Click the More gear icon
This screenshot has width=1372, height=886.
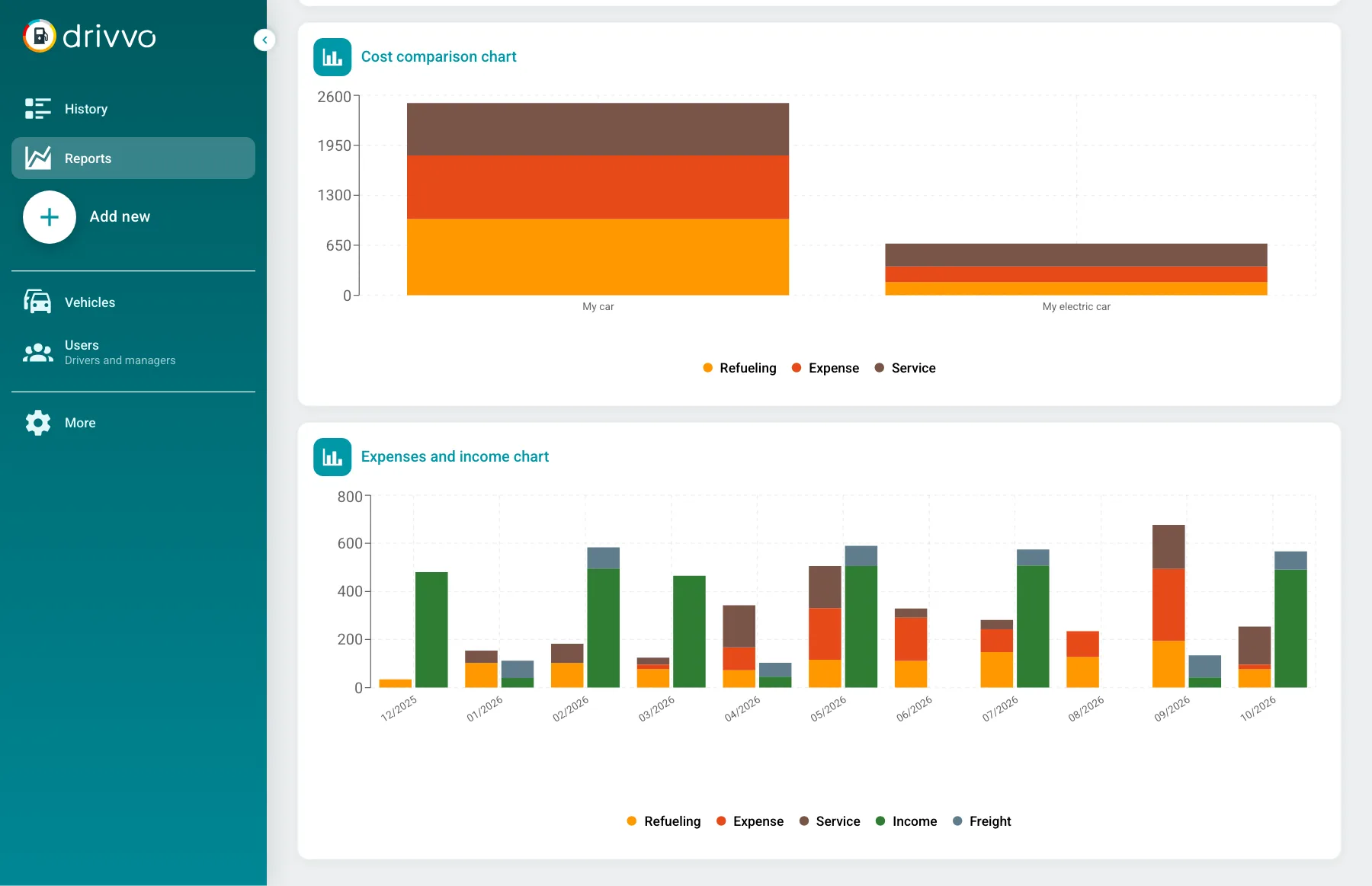point(38,423)
